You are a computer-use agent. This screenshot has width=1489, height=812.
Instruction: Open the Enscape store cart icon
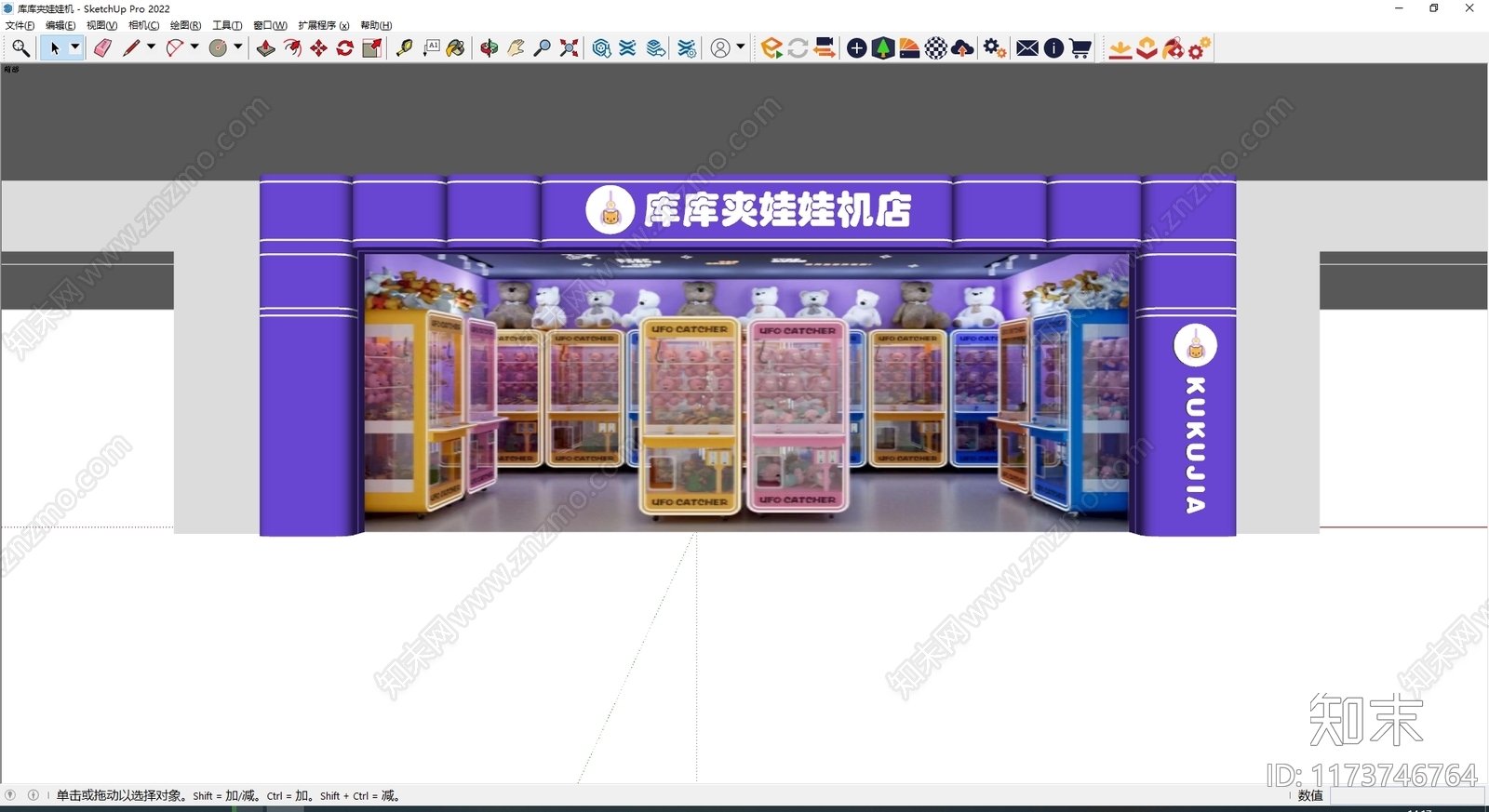click(1080, 48)
